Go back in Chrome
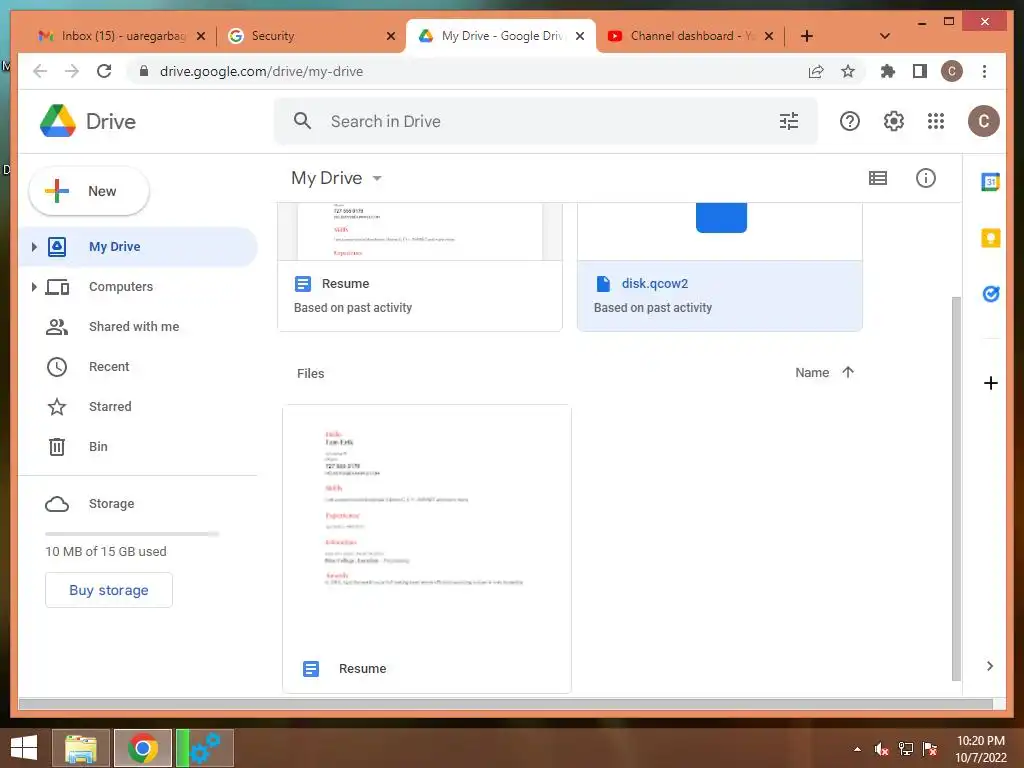The height and width of the screenshot is (768, 1024). click(40, 71)
